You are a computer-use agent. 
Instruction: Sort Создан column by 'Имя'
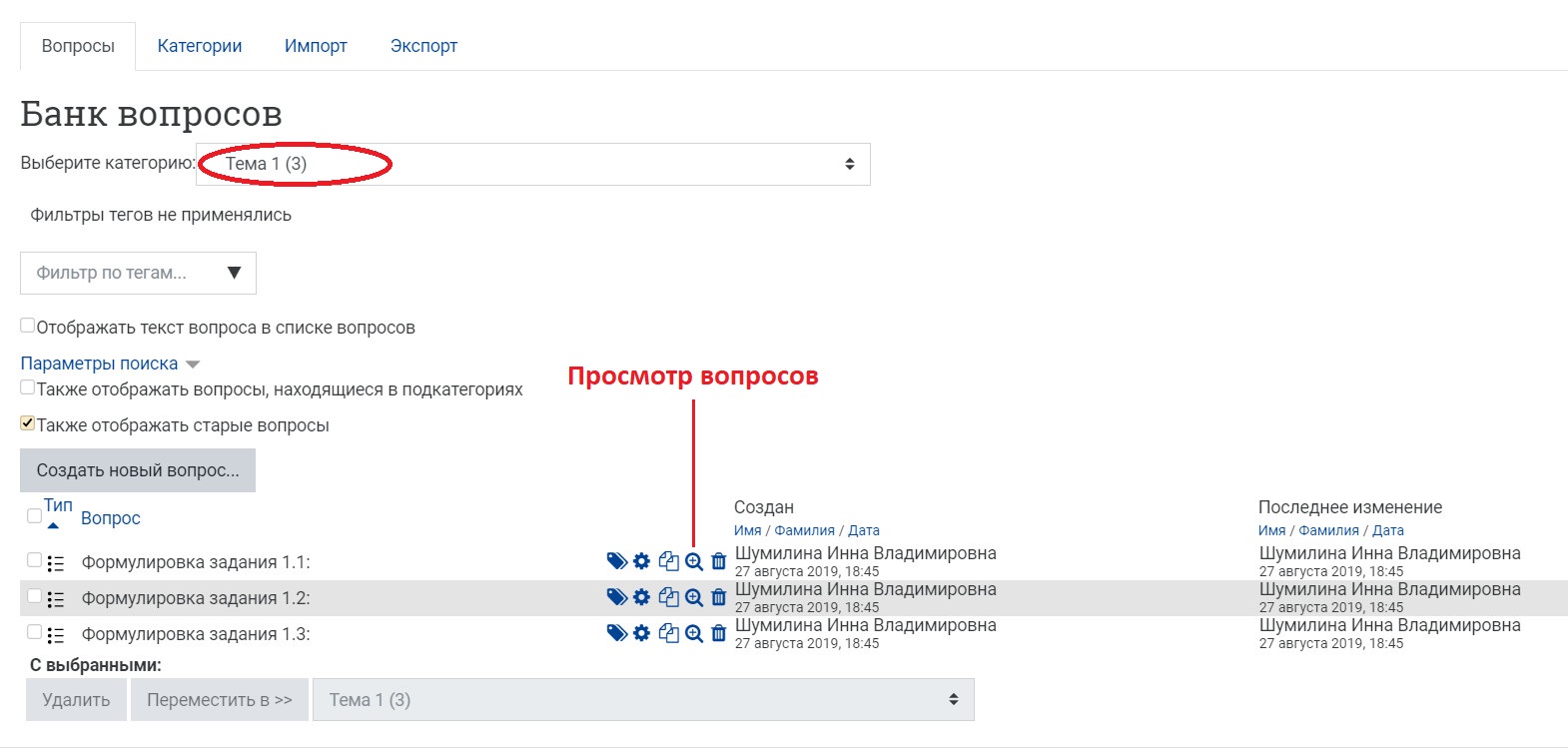[748, 530]
